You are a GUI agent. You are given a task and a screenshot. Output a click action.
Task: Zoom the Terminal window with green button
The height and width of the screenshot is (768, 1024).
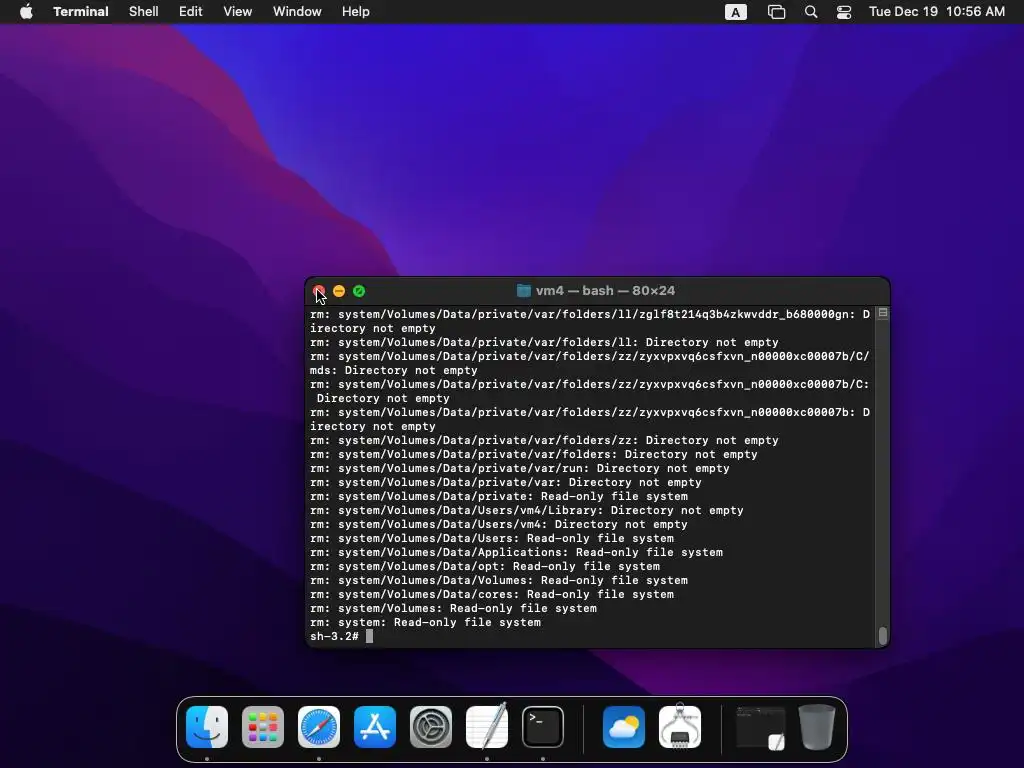(x=359, y=291)
